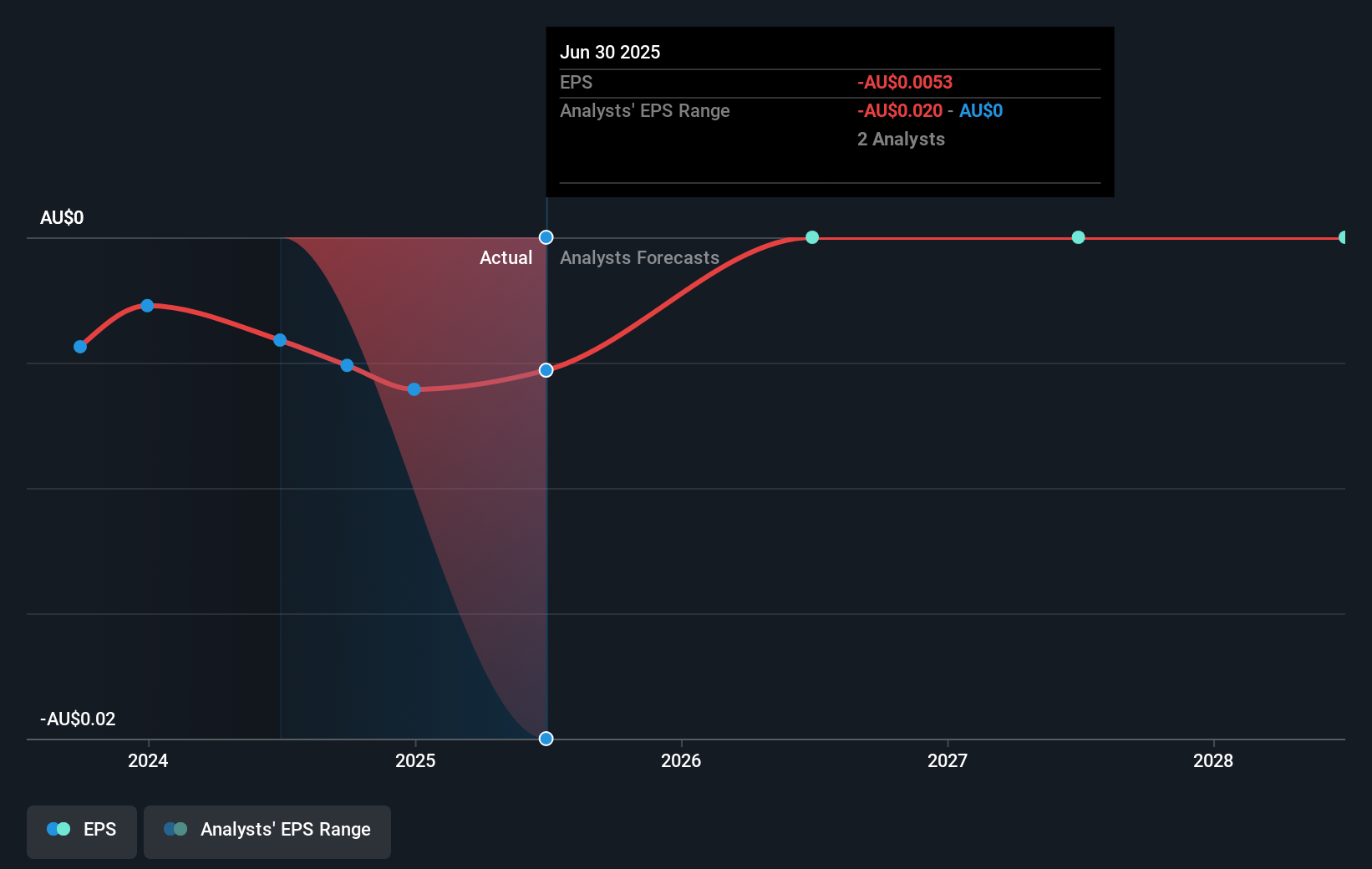Toggle the Analysts' EPS Range series visibility
This screenshot has width=1372, height=869.
click(x=267, y=831)
